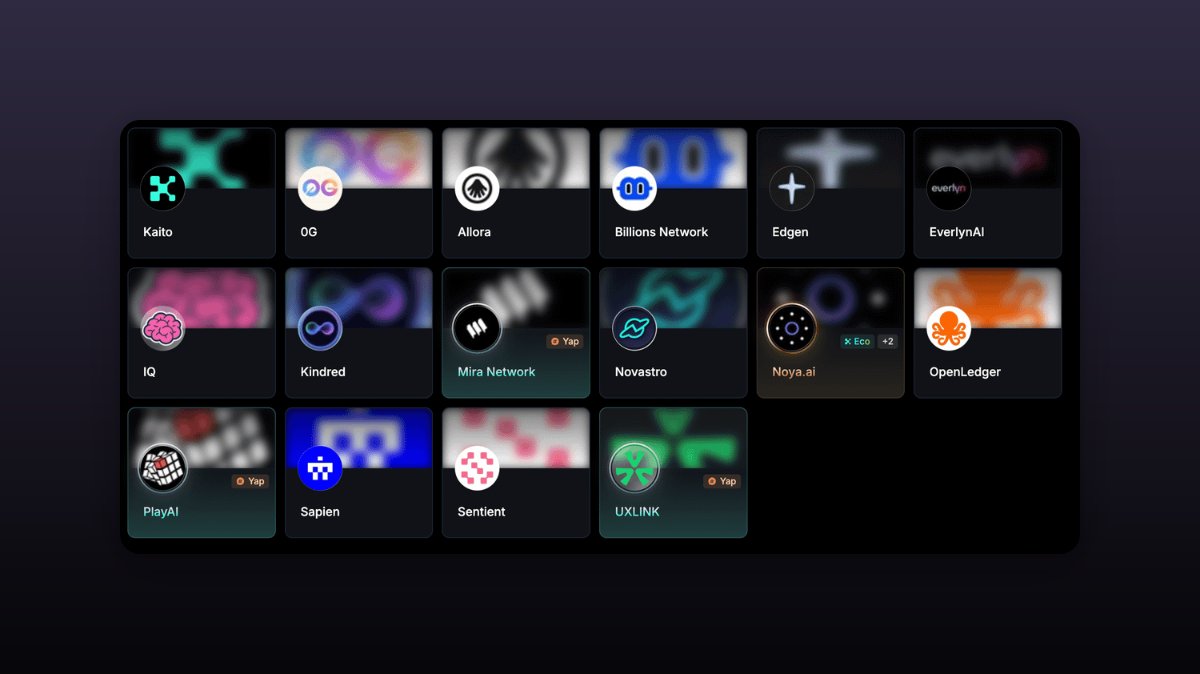Open the EverlynAI name label
This screenshot has width=1200, height=674.
click(x=957, y=232)
